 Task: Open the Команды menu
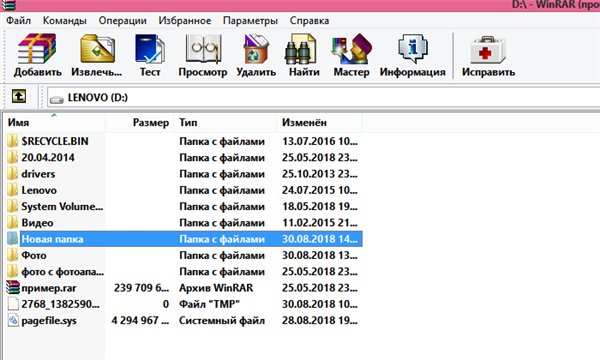pyautogui.click(x=64, y=21)
